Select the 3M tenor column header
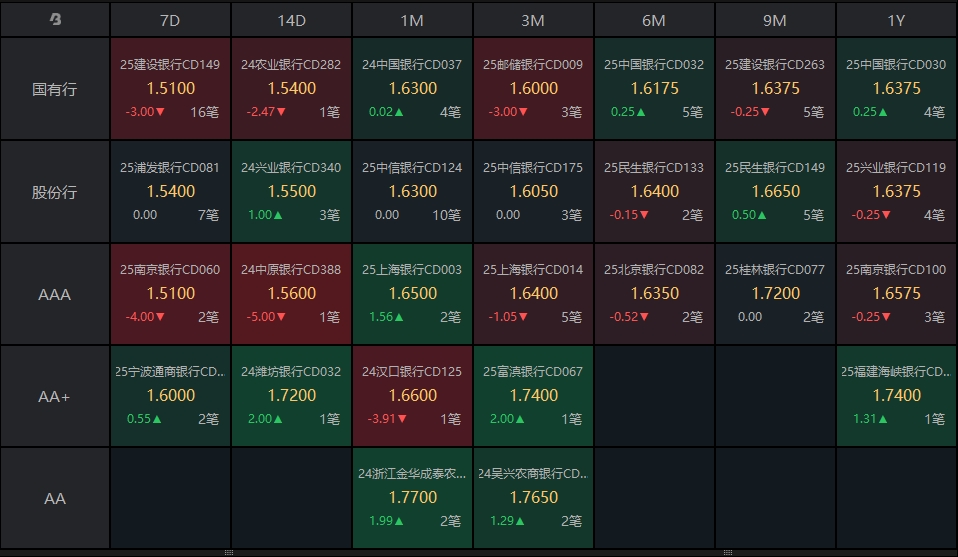 point(533,20)
